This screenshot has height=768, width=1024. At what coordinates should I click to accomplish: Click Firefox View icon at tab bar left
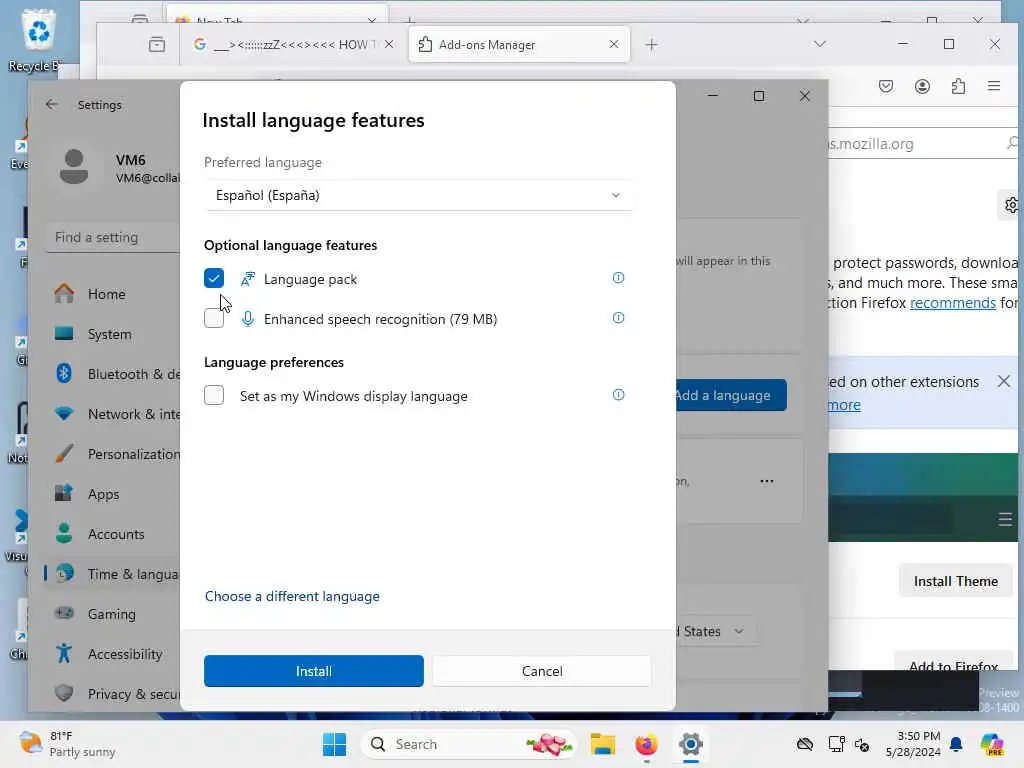pyautogui.click(x=157, y=44)
